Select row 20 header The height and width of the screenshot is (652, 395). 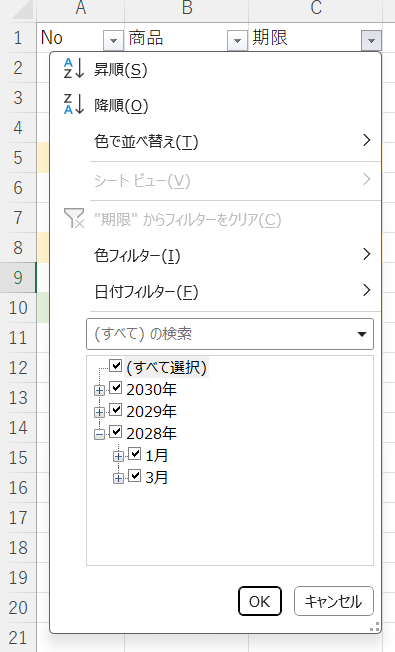[x=18, y=608]
